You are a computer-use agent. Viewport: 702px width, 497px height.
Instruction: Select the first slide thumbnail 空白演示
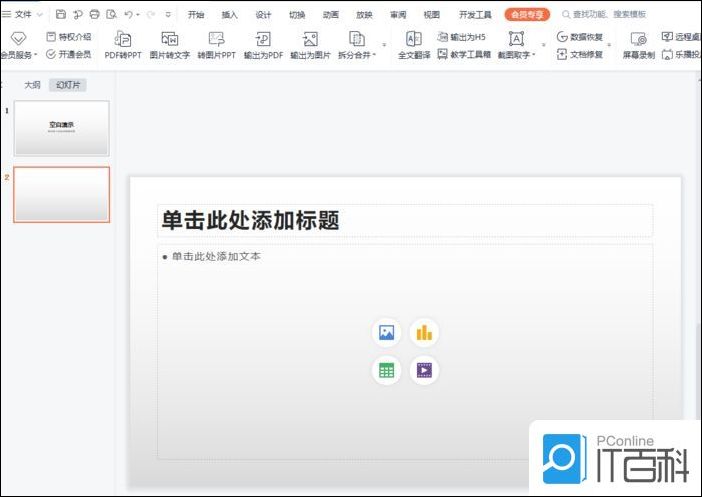(x=62, y=128)
